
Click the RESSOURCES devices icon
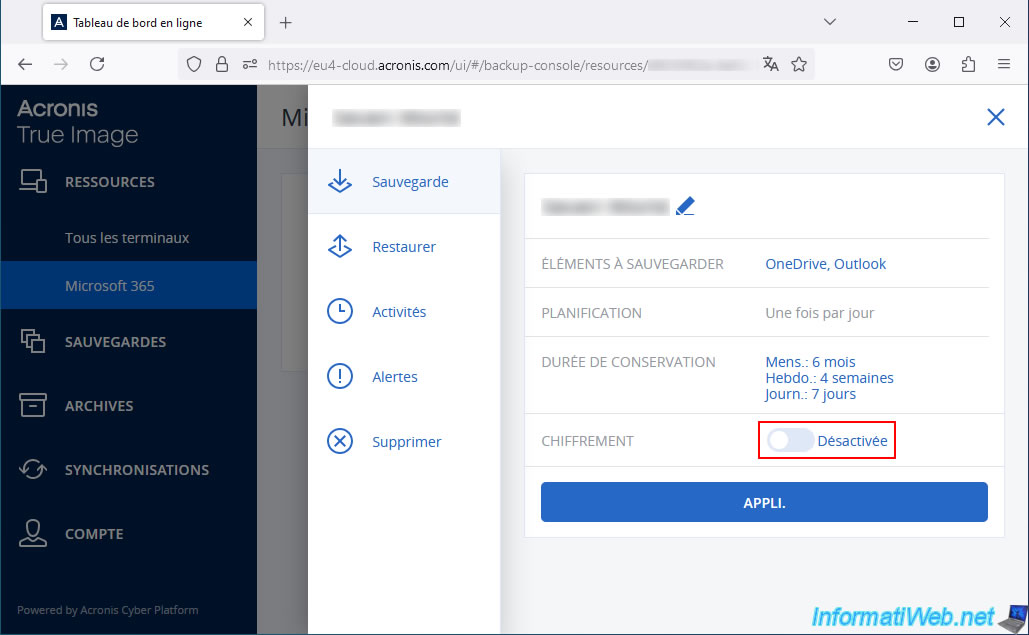(33, 181)
